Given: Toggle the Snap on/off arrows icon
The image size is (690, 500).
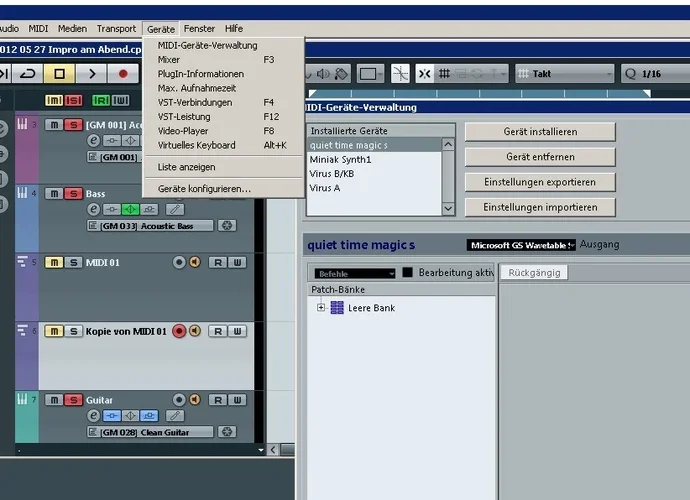Looking at the screenshot, I should (424, 74).
